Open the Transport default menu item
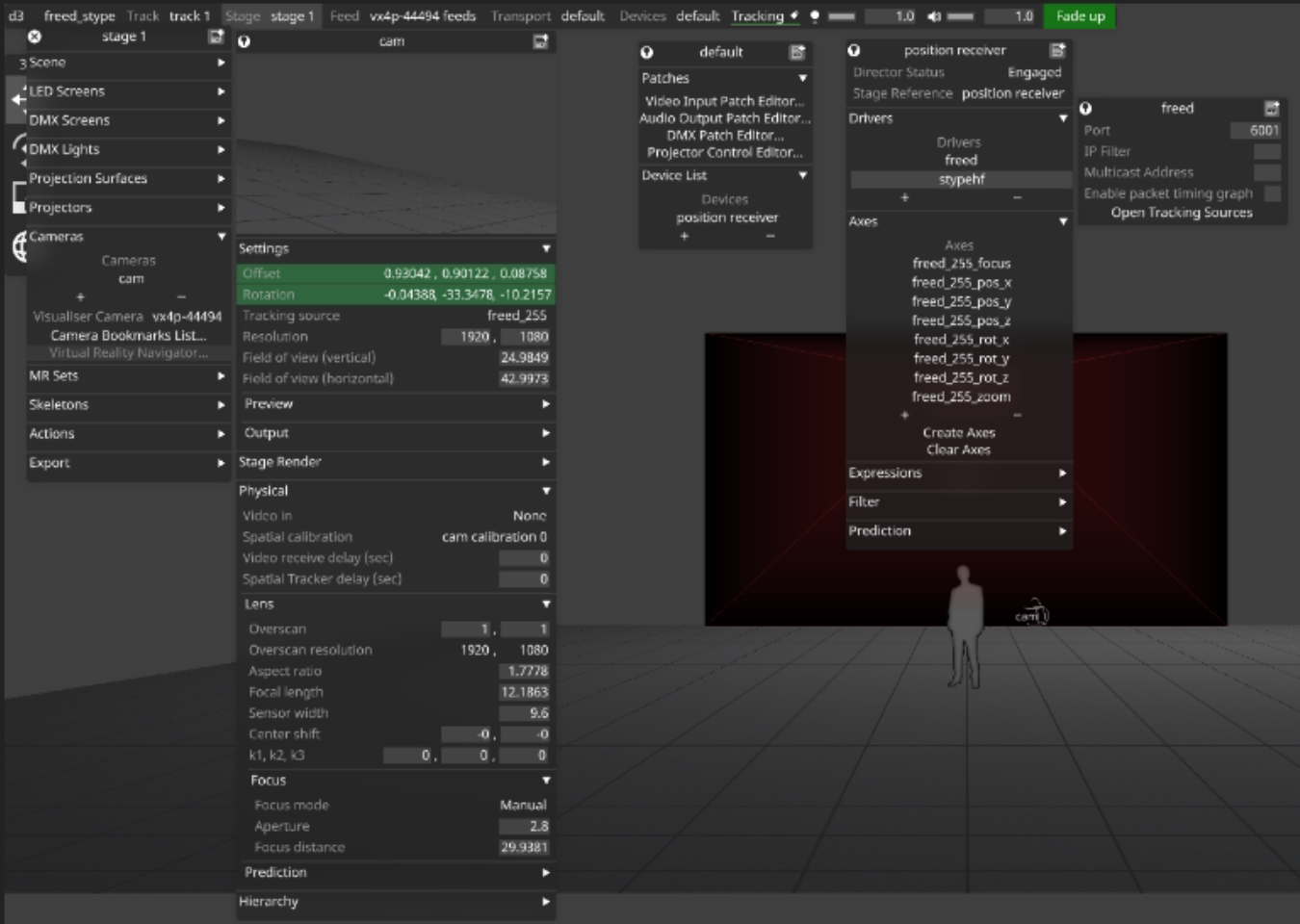This screenshot has height=924, width=1300. (x=548, y=16)
